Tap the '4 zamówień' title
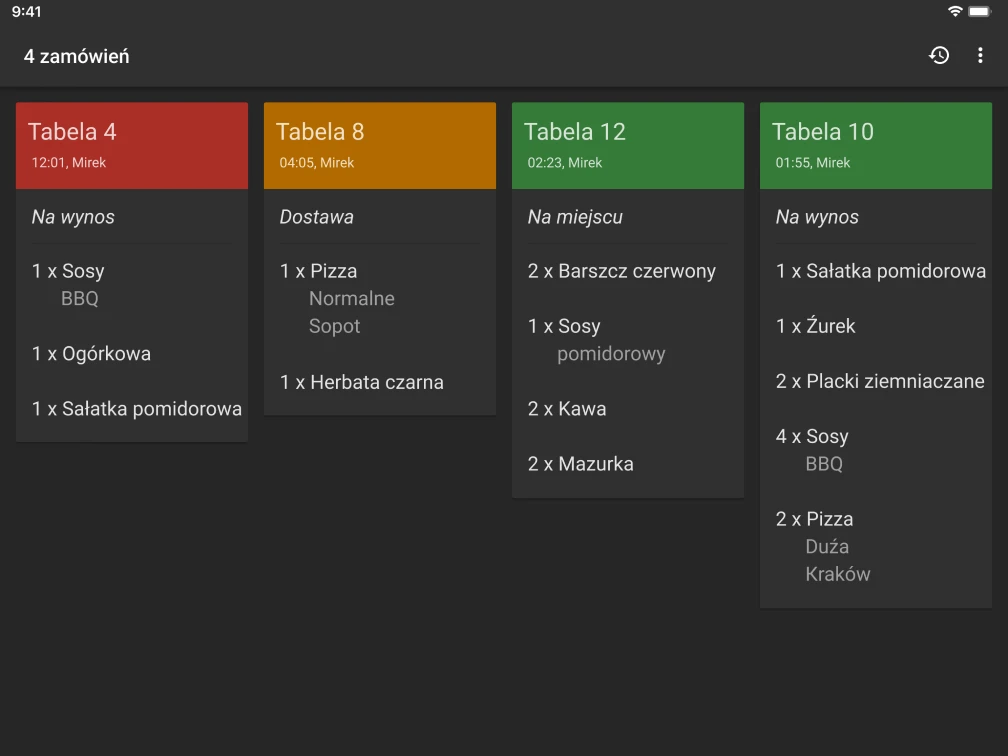This screenshot has width=1008, height=756. [x=77, y=56]
